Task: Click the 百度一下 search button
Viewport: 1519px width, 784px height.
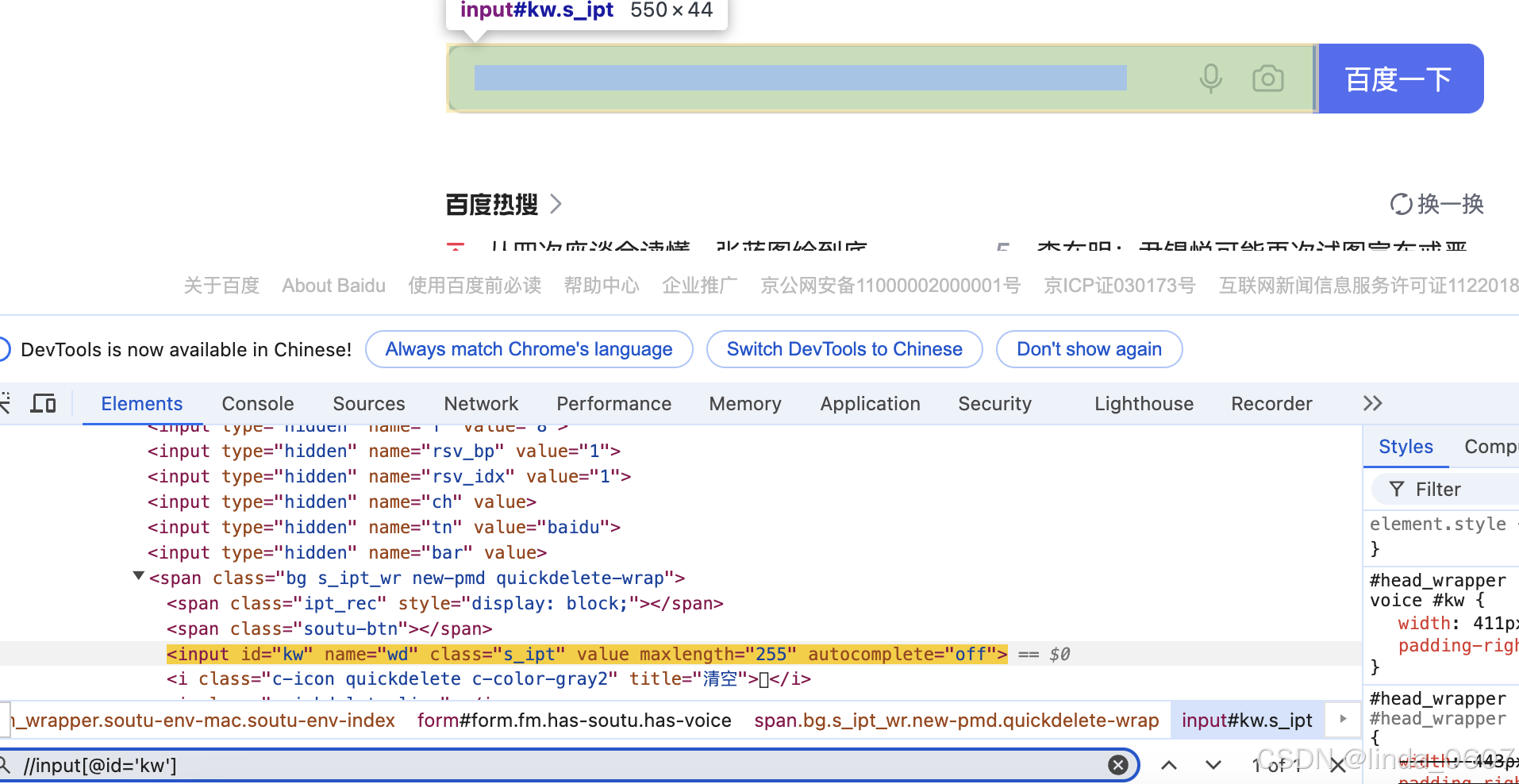Action: click(1401, 79)
